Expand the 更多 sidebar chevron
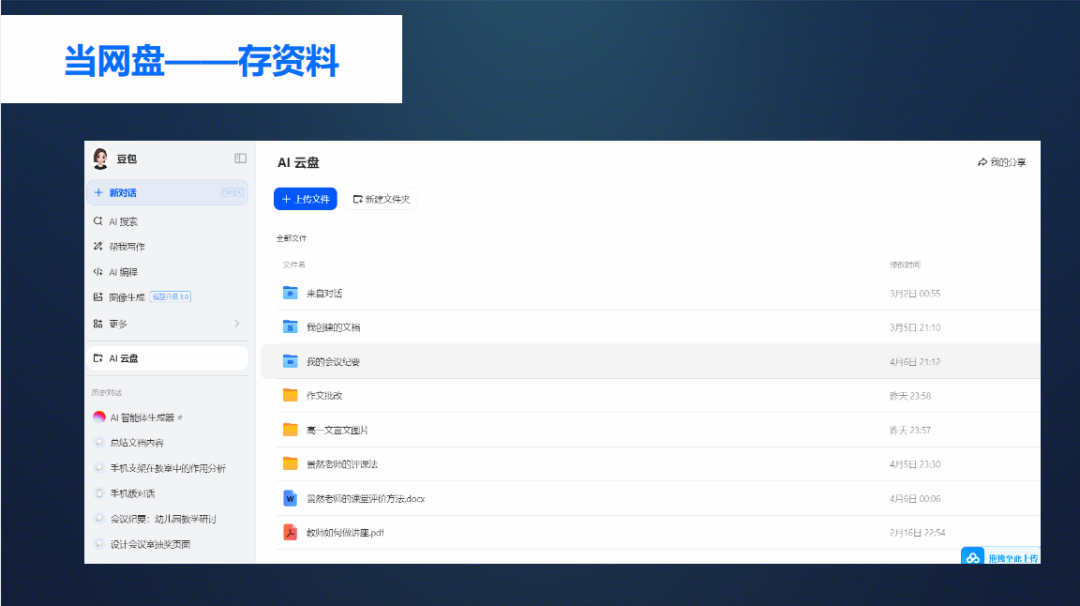1080x606 pixels. (238, 324)
